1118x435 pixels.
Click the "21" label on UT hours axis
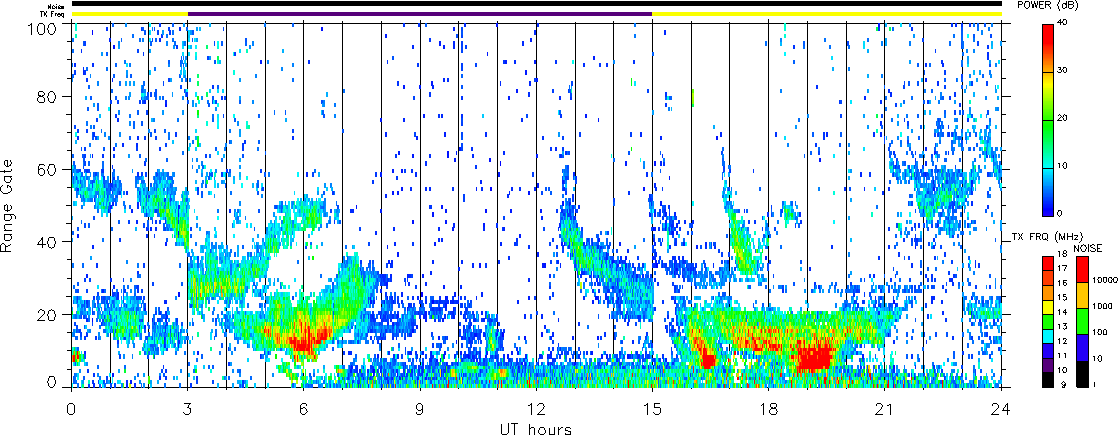pos(885,409)
